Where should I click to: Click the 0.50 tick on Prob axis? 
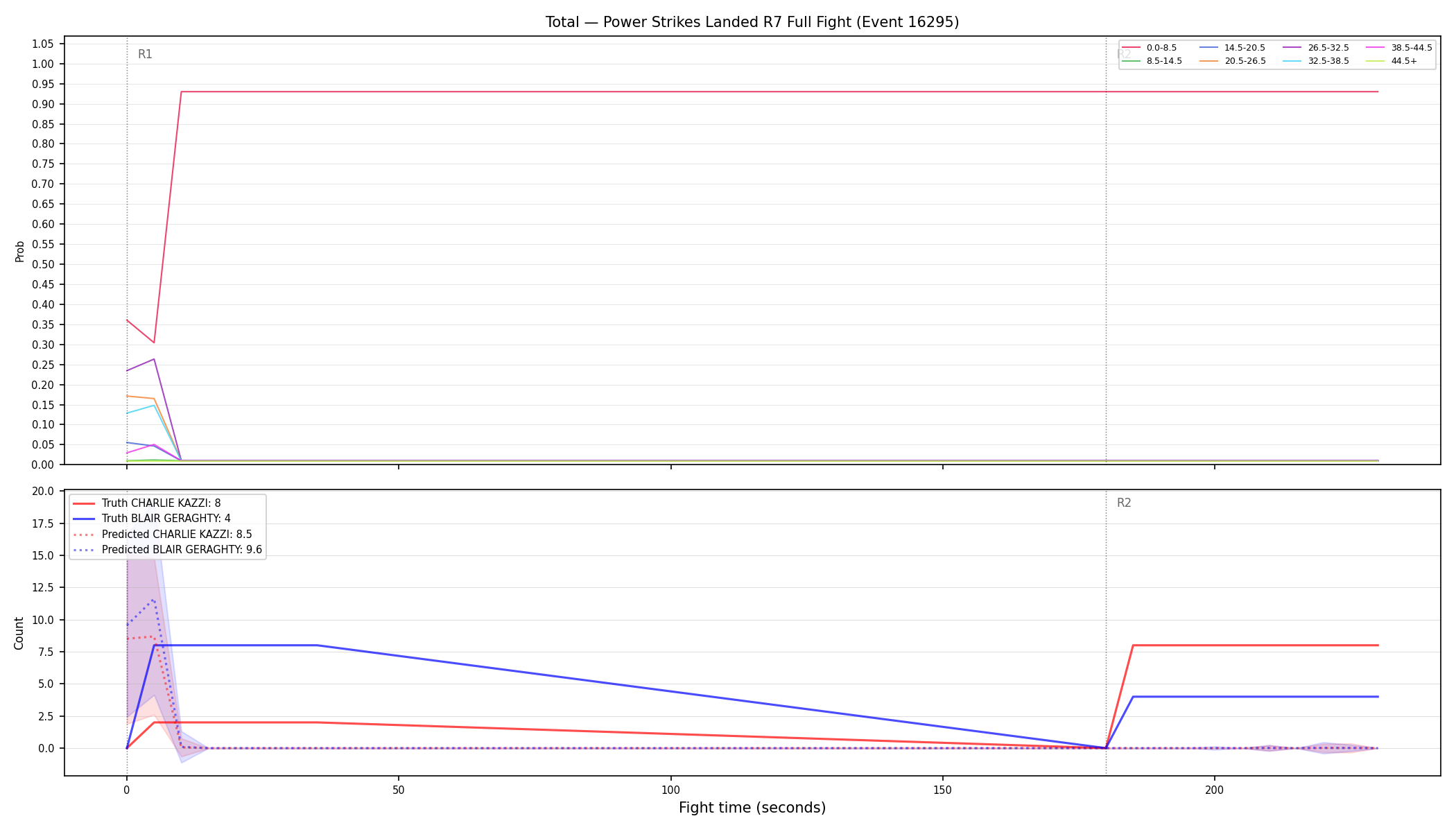click(x=42, y=265)
